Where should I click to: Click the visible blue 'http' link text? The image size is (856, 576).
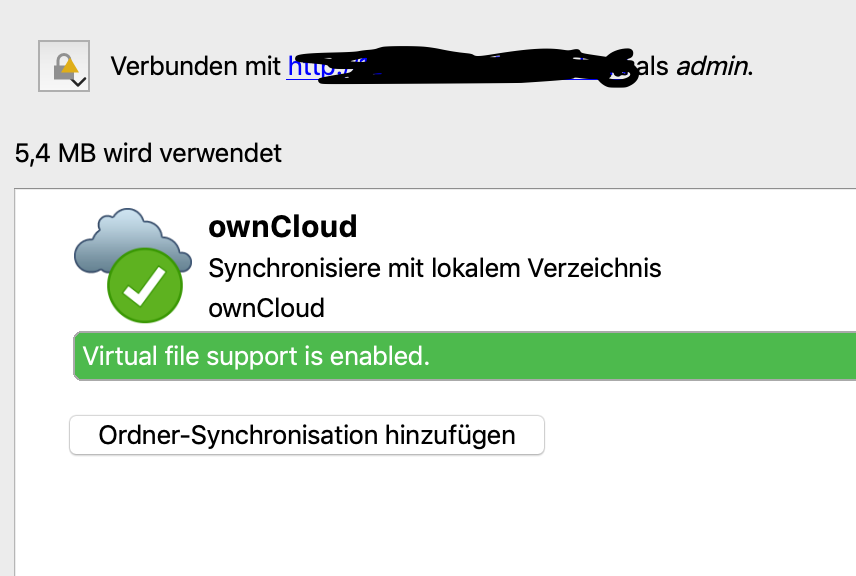(x=310, y=67)
